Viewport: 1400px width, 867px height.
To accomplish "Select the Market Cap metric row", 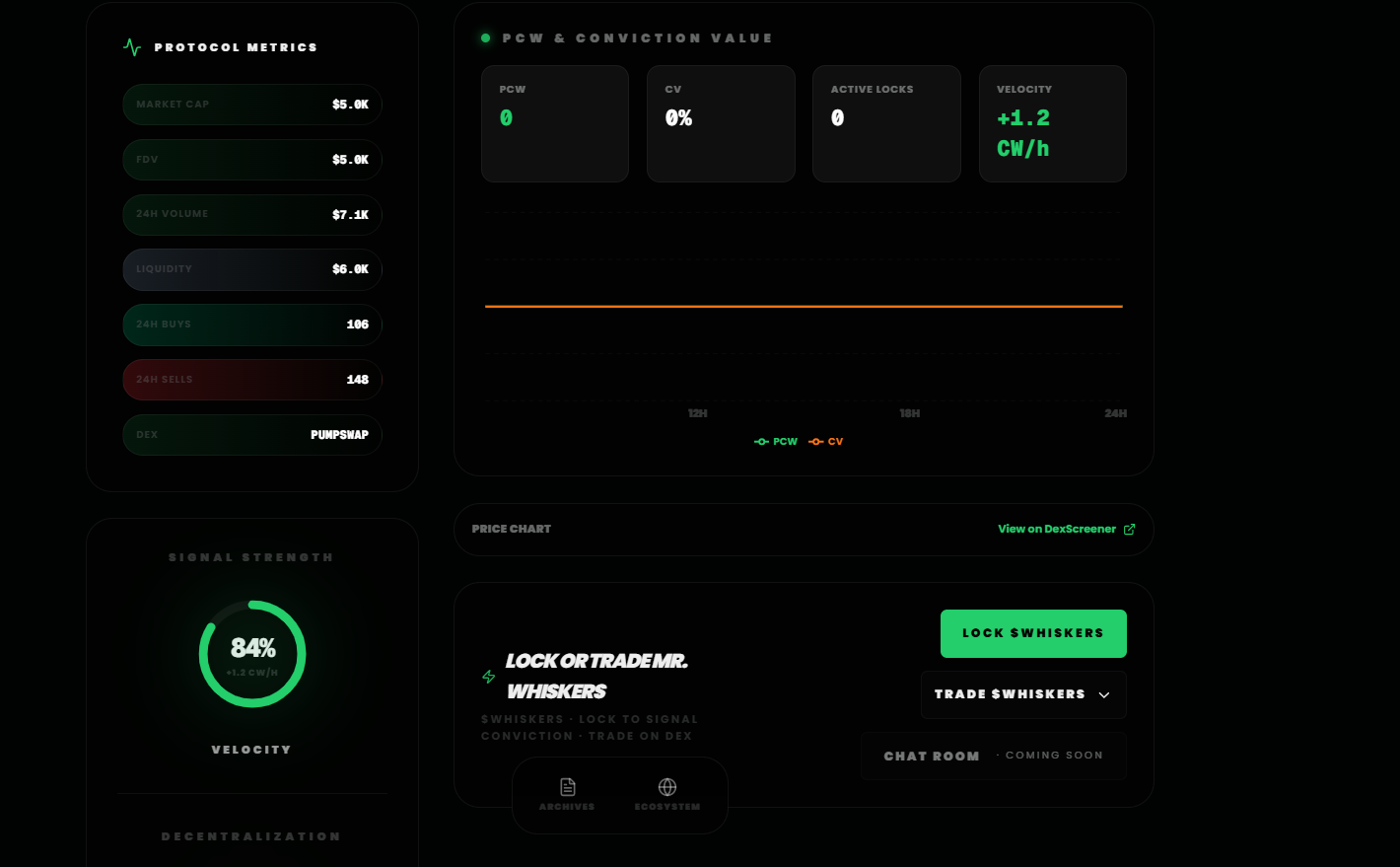I will (252, 105).
